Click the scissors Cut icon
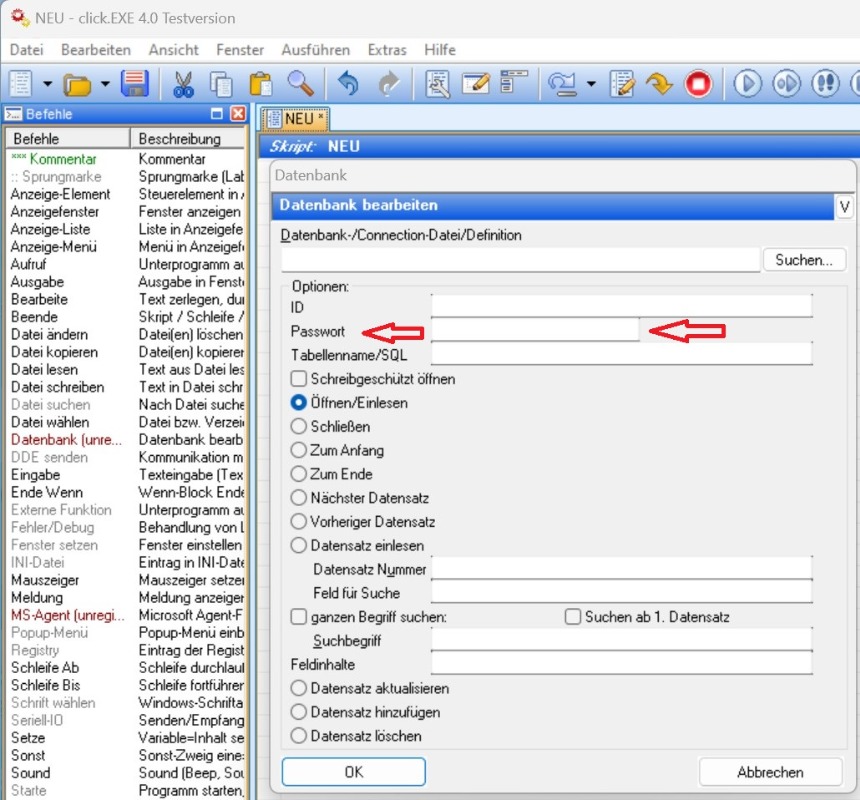Screen dimensions: 860x800 [x=183, y=84]
